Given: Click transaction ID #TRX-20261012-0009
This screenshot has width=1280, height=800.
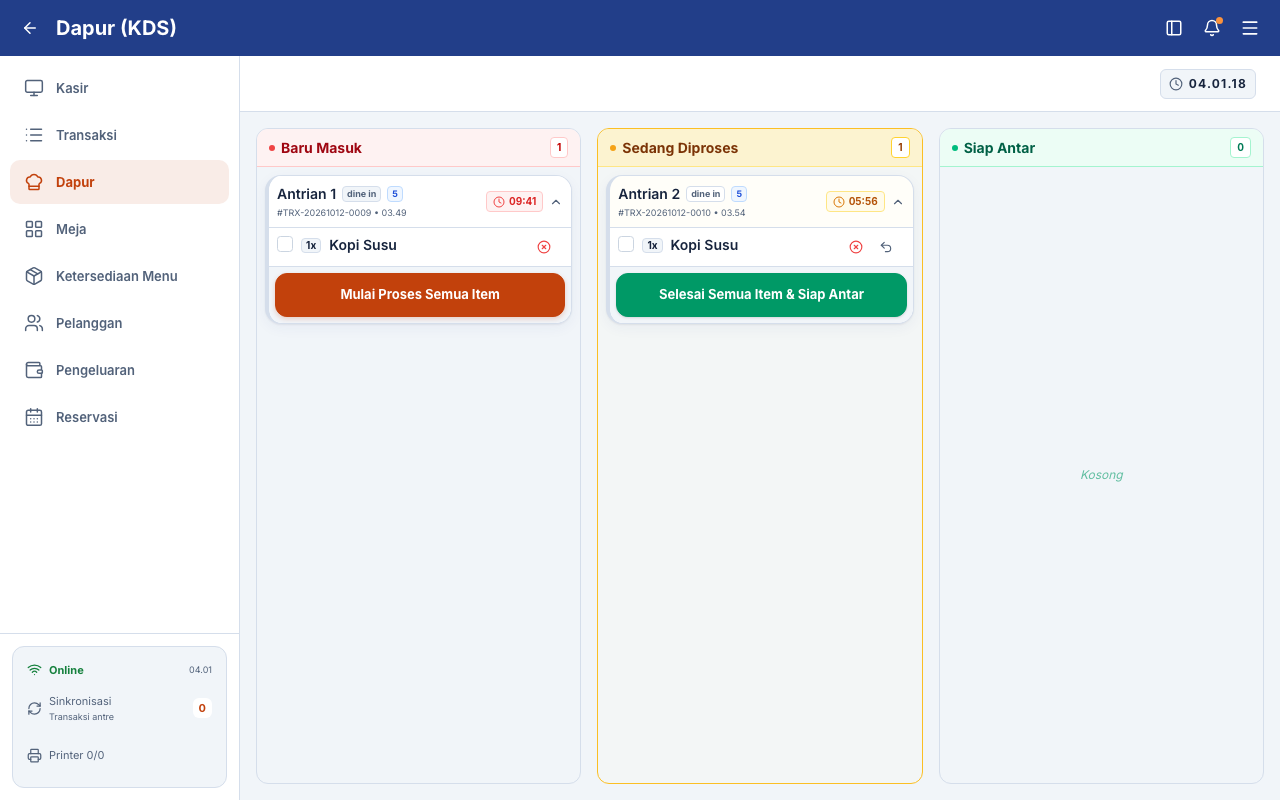Looking at the screenshot, I should click(324, 213).
